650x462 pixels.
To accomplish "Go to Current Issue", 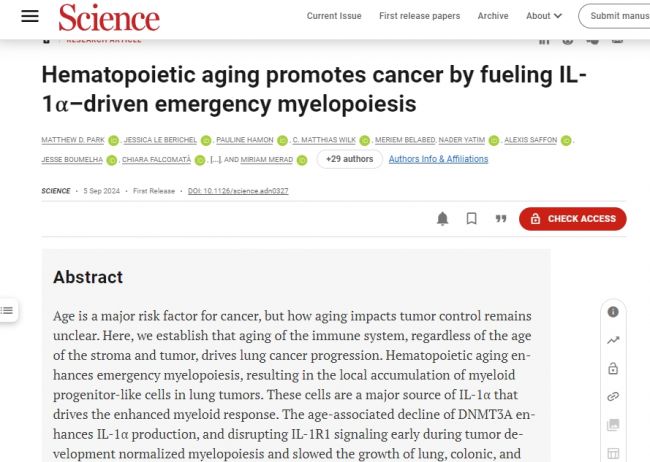I will (x=334, y=16).
